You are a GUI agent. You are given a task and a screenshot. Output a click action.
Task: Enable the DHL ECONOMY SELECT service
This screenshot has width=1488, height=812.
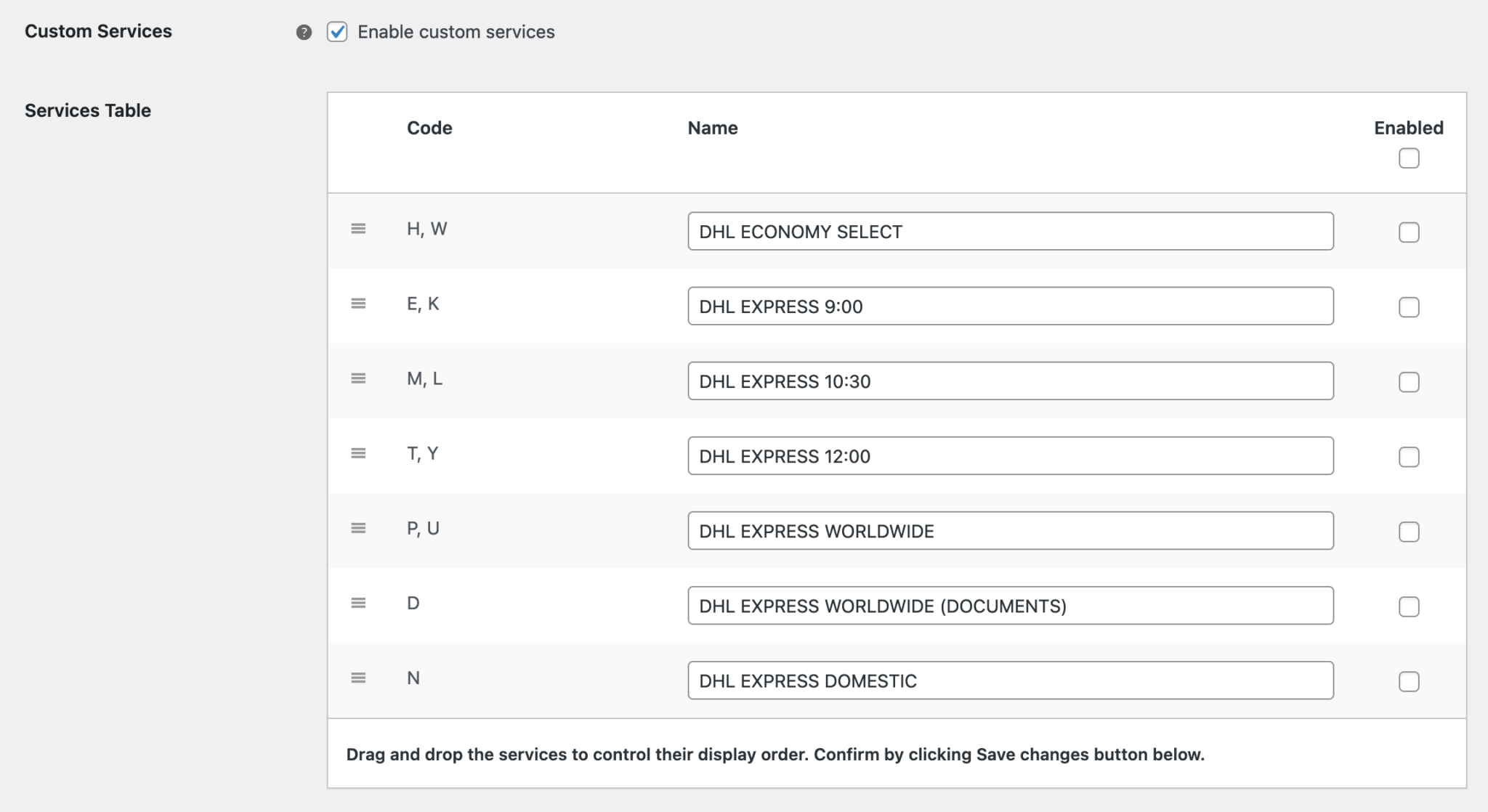[1408, 232]
